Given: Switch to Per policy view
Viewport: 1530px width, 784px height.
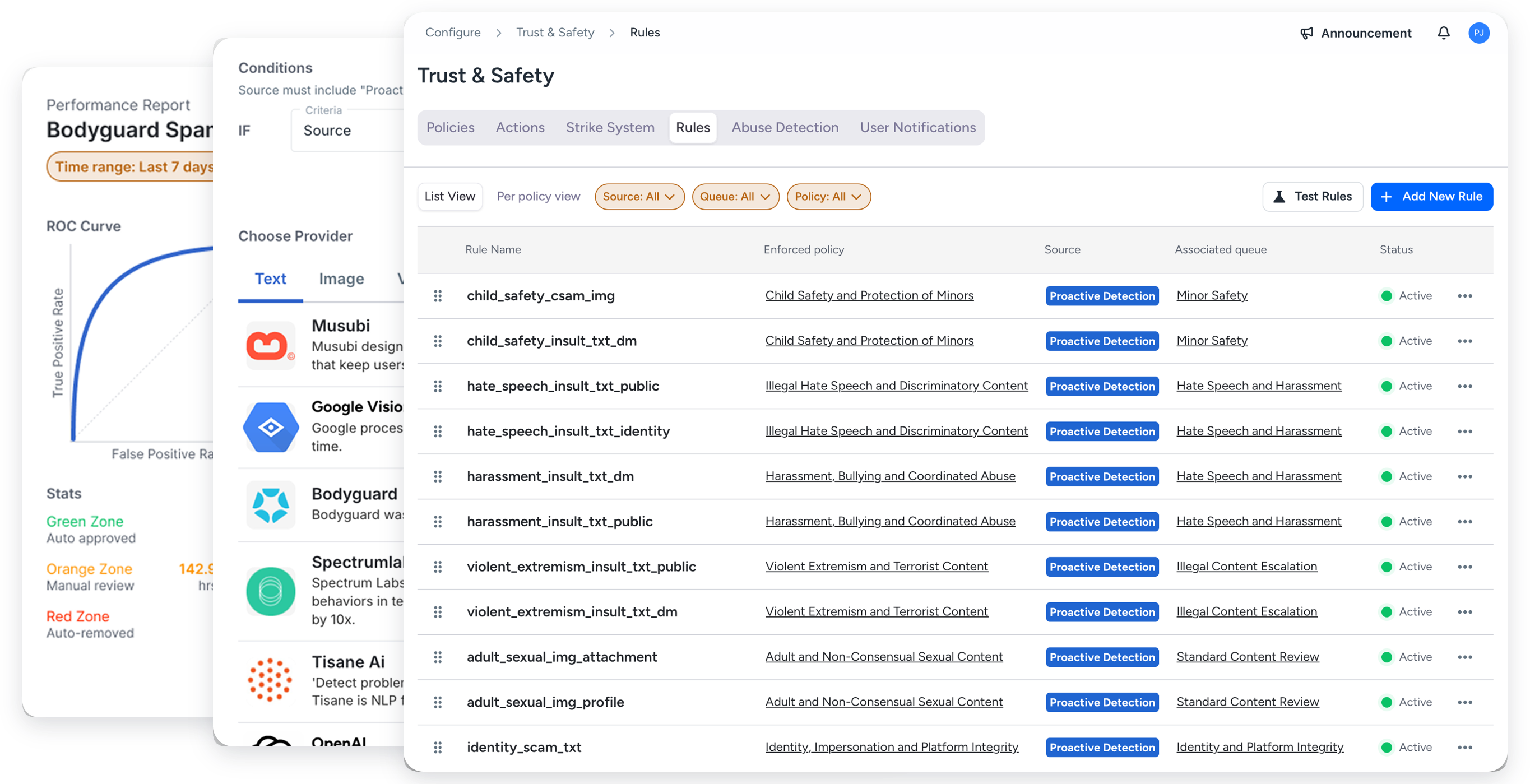Looking at the screenshot, I should pos(538,196).
